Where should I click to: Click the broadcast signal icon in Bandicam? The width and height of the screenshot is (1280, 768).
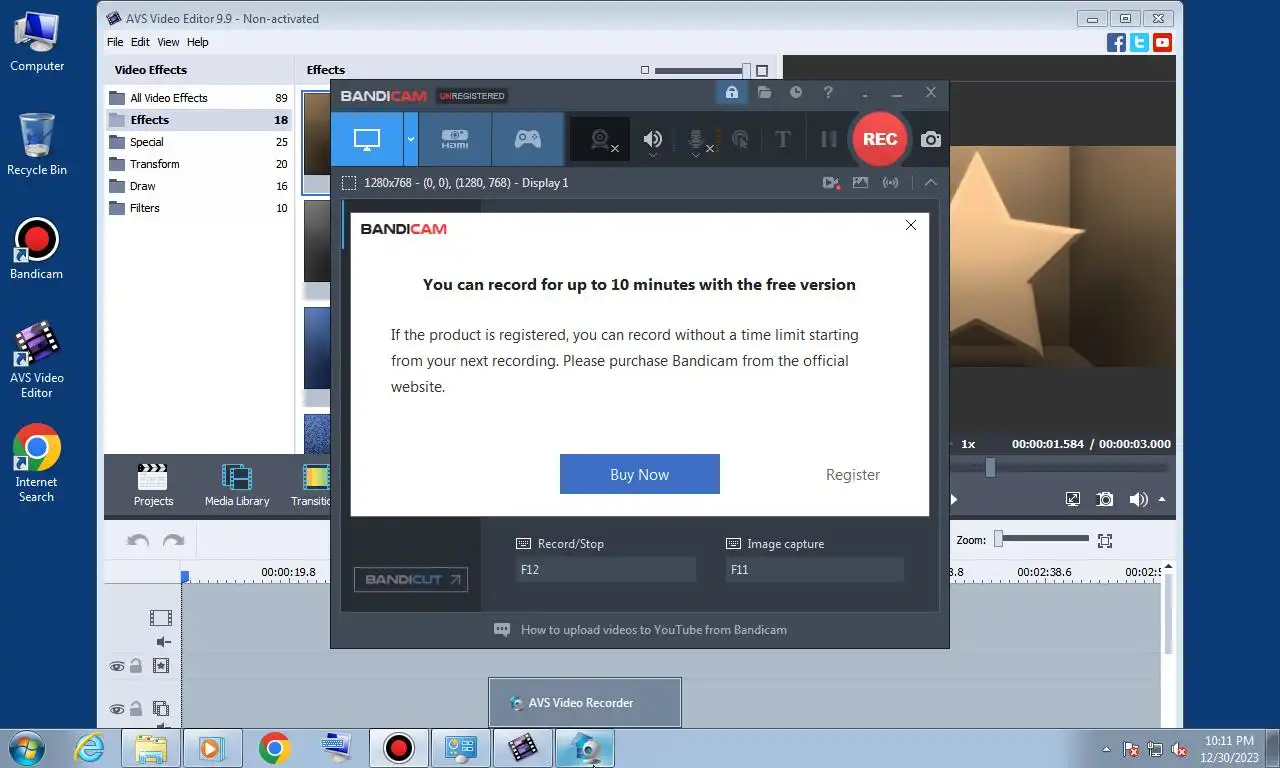(x=890, y=183)
